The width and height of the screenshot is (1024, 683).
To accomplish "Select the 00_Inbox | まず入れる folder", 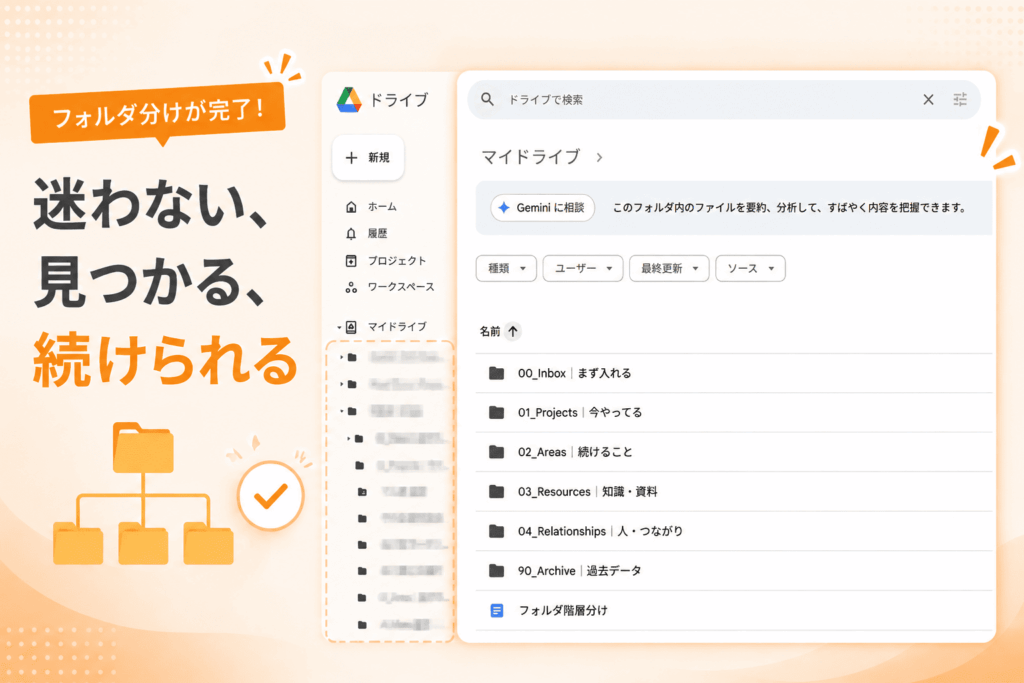I will [733, 373].
